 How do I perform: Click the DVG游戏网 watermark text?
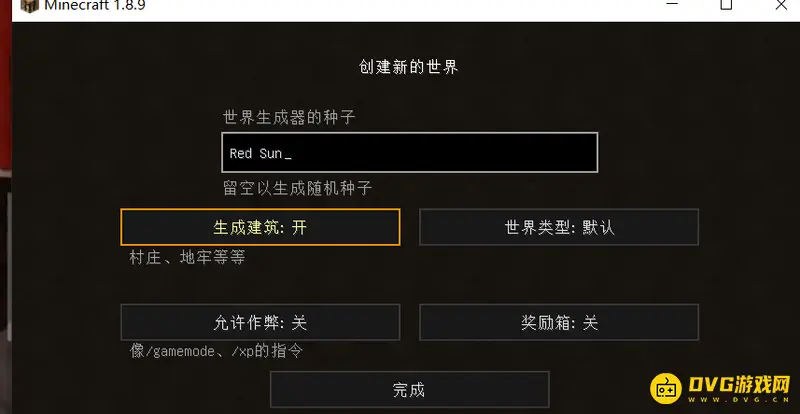click(738, 385)
